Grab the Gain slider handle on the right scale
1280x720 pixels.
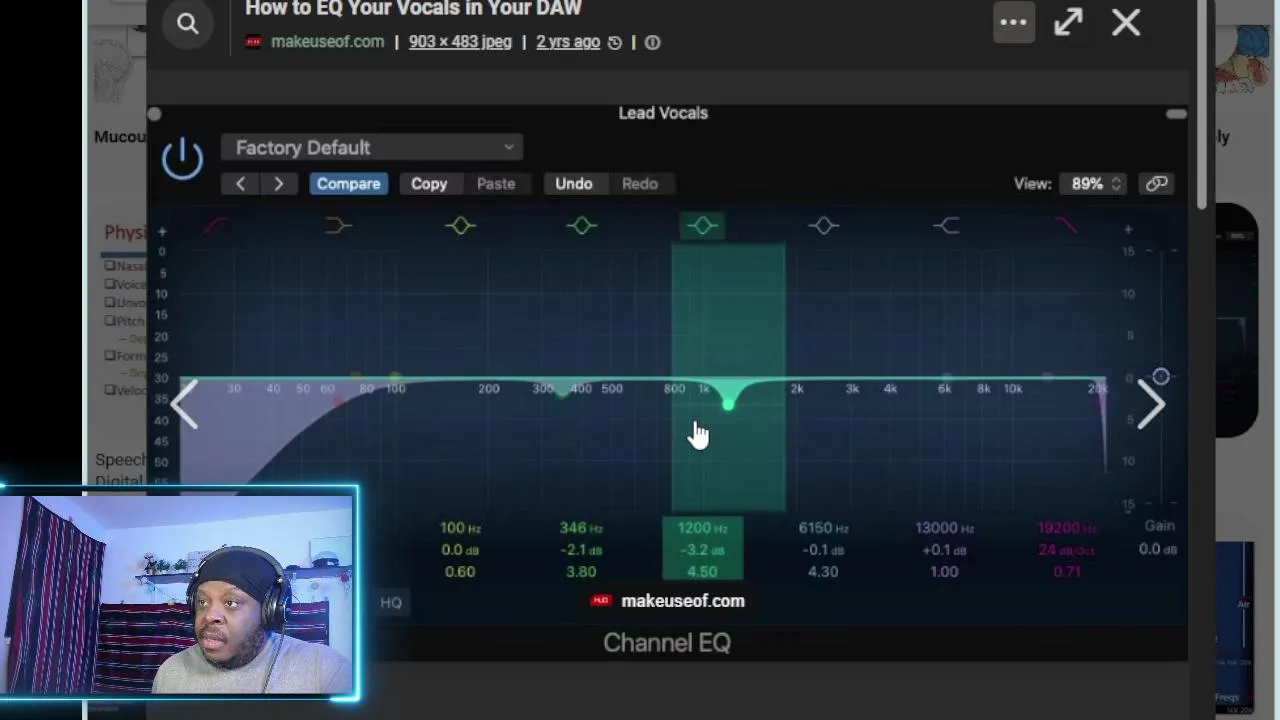pyautogui.click(x=1161, y=377)
